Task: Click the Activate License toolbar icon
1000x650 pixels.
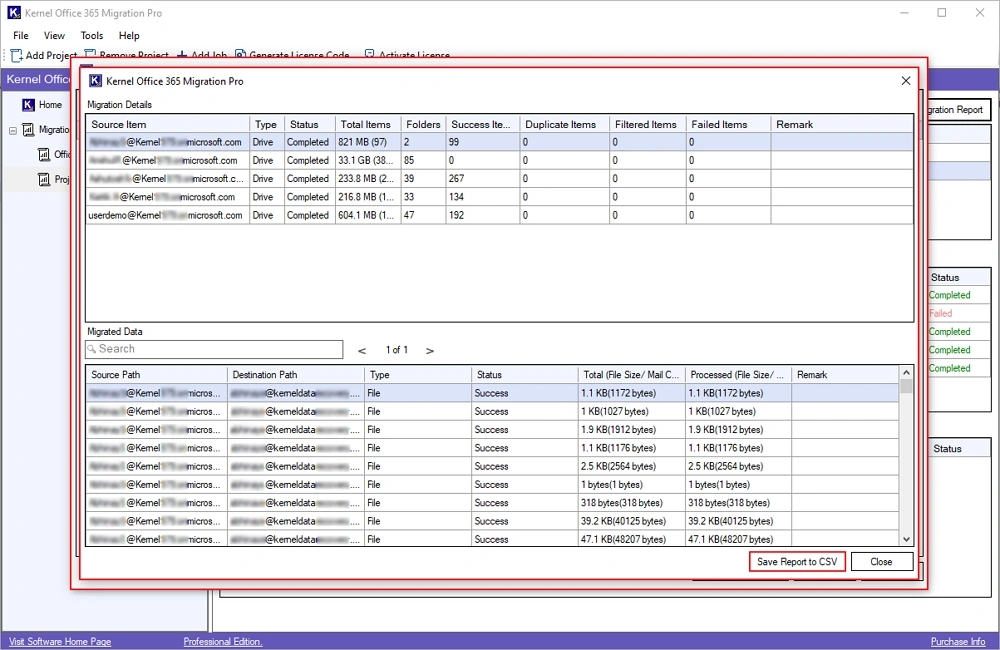Action: tap(367, 56)
